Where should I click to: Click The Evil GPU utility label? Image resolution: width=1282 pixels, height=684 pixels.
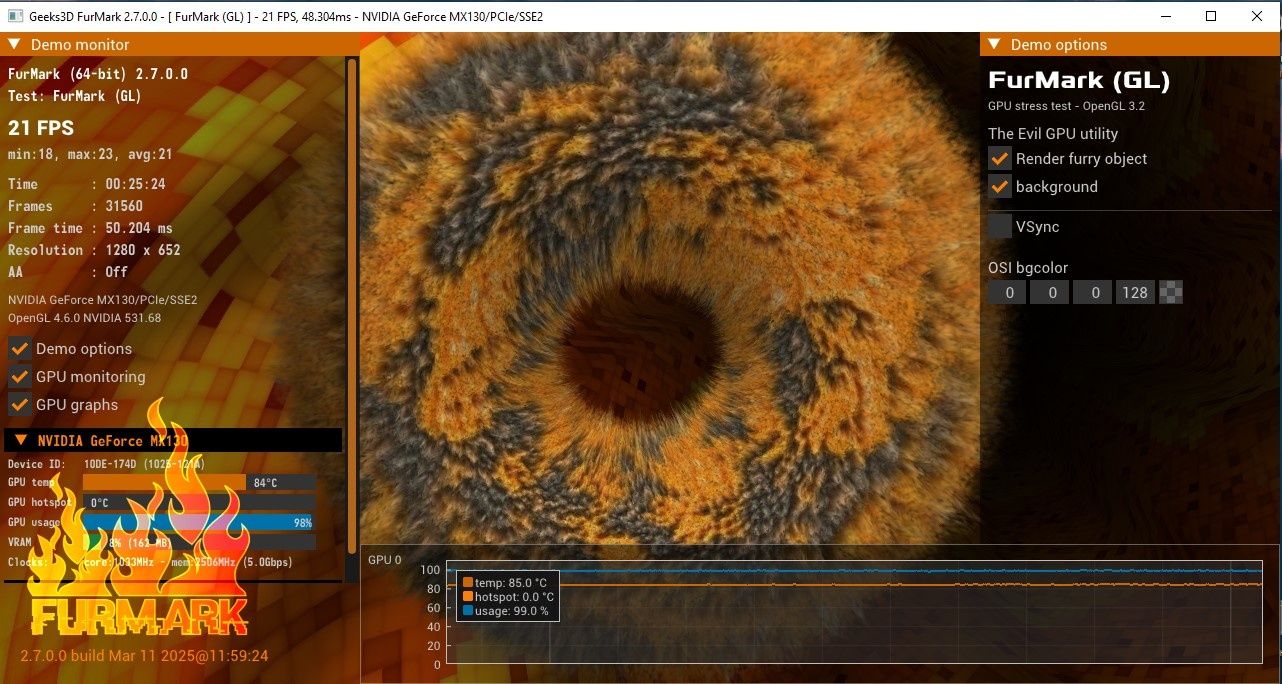coord(1053,134)
